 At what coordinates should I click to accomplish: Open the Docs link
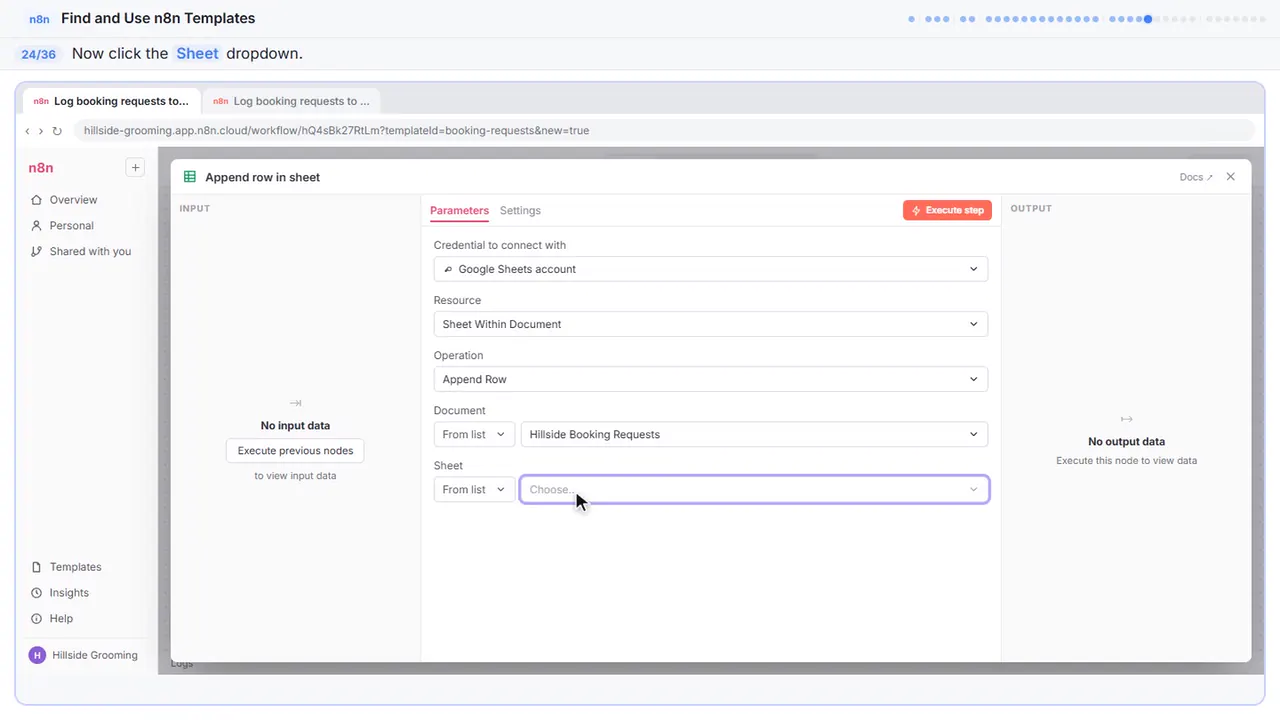1196,177
